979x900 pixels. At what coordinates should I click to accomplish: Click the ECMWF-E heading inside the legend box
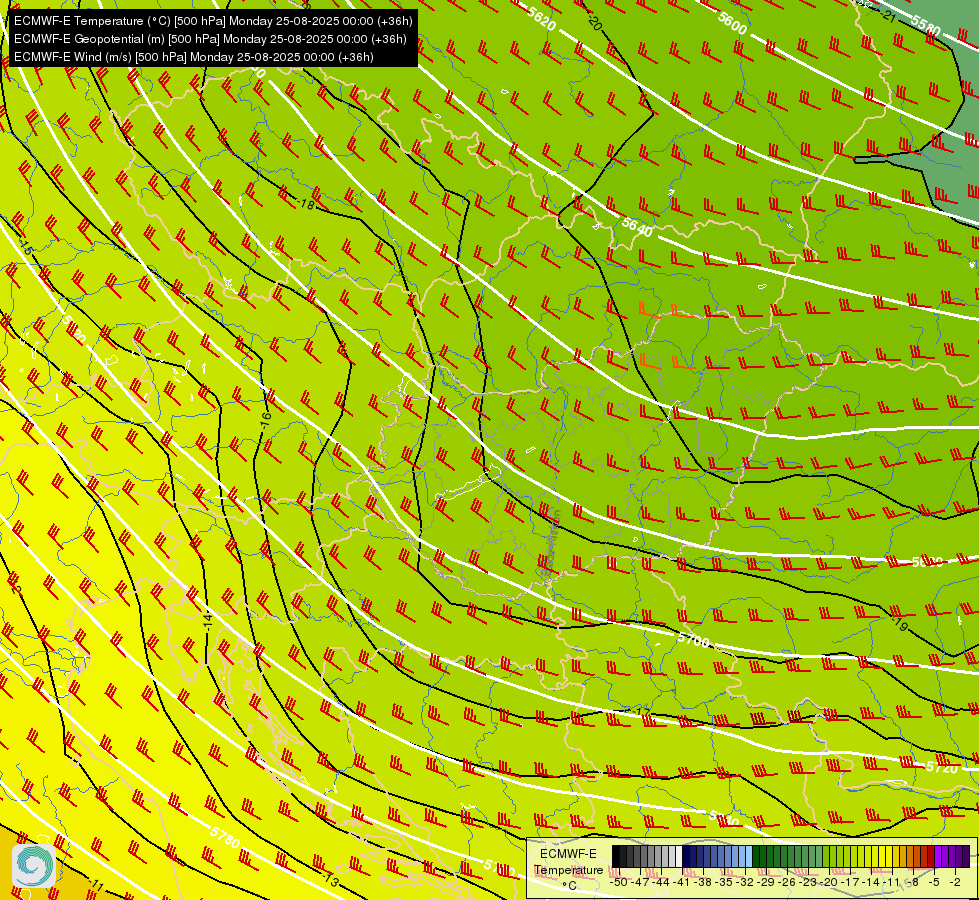pyautogui.click(x=568, y=854)
